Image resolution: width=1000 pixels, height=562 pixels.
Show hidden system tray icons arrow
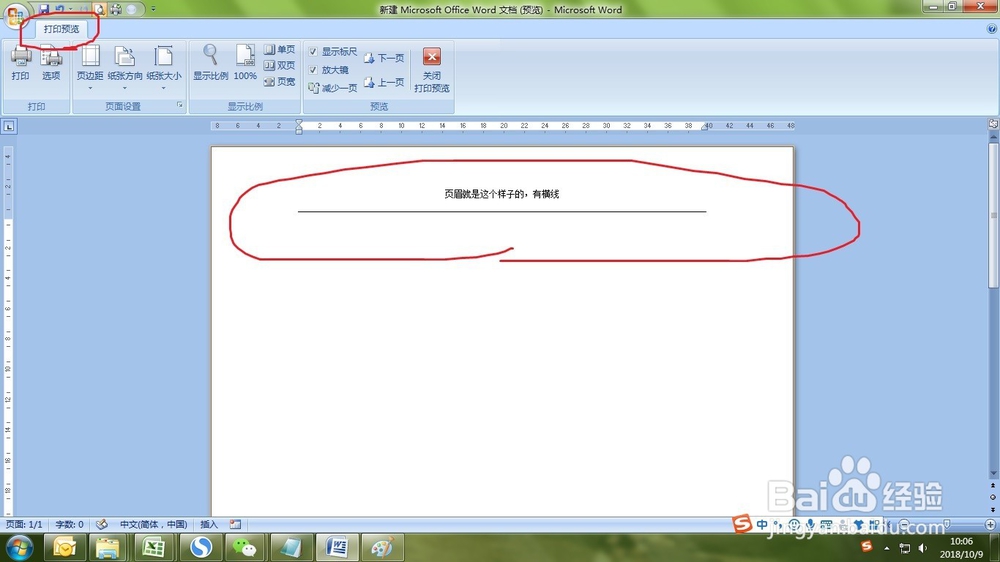point(886,548)
